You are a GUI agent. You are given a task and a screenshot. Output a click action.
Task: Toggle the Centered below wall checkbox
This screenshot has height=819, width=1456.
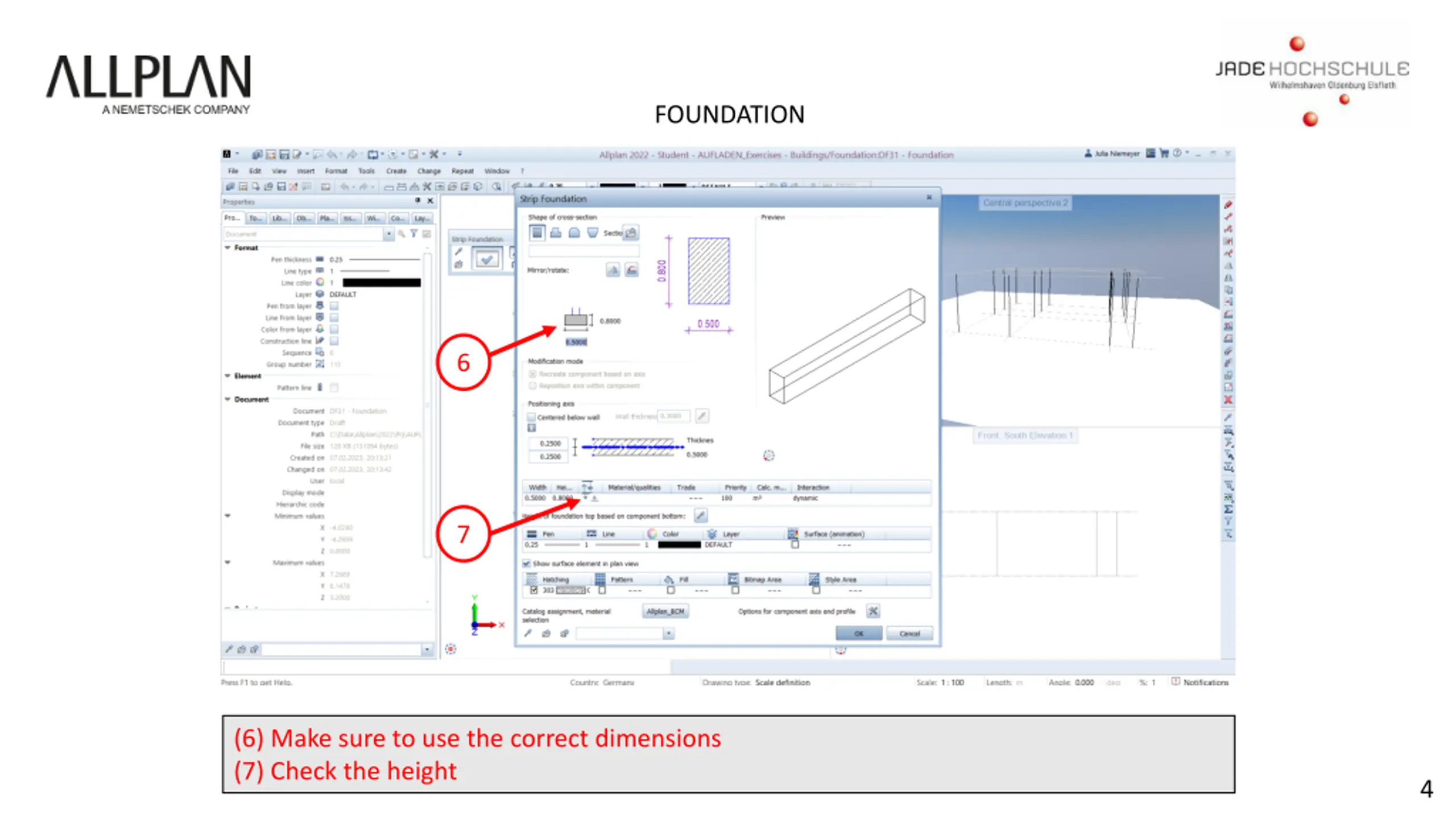[531, 417]
